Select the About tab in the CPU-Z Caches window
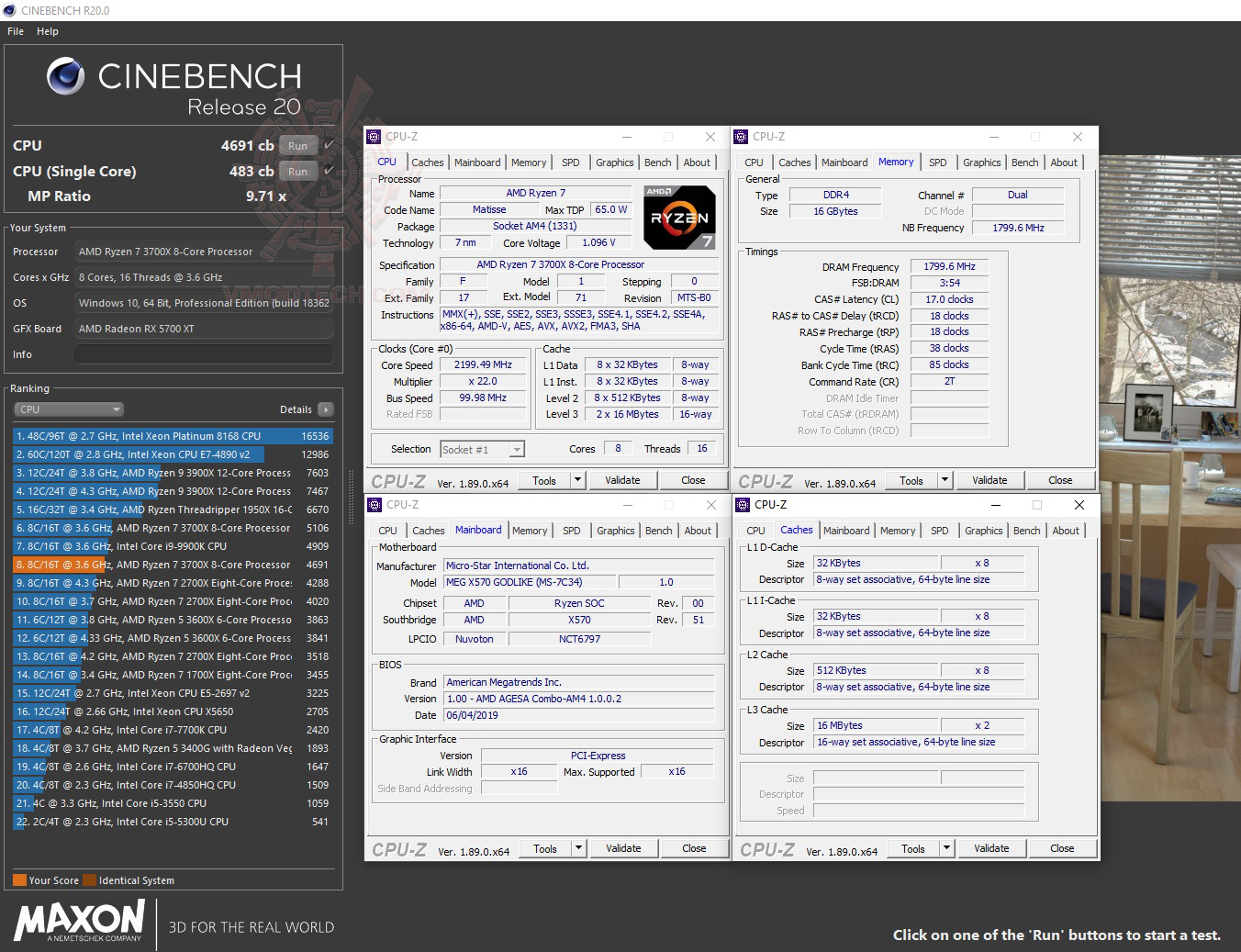This screenshot has width=1241, height=952. pyautogui.click(x=1066, y=531)
